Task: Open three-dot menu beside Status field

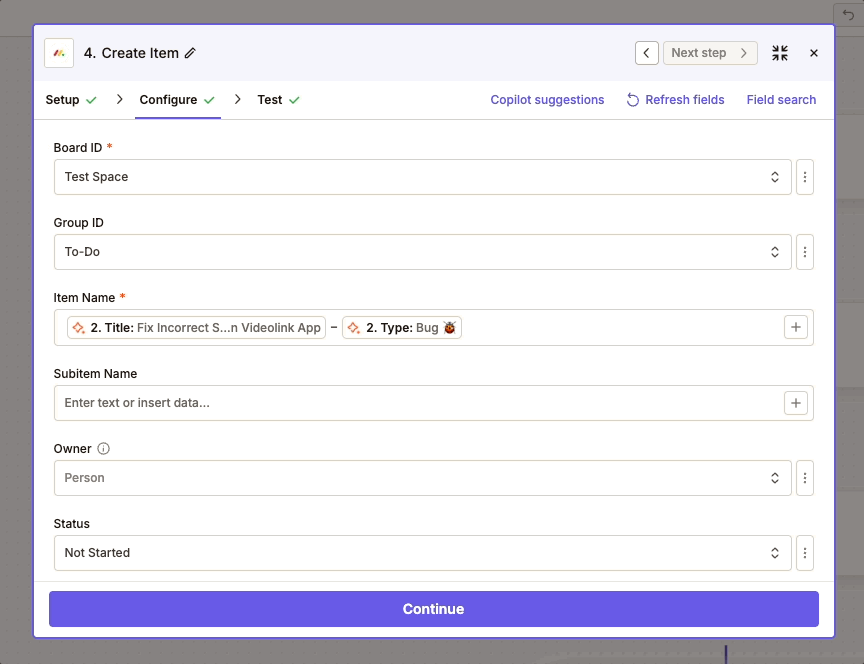Action: 806,553
